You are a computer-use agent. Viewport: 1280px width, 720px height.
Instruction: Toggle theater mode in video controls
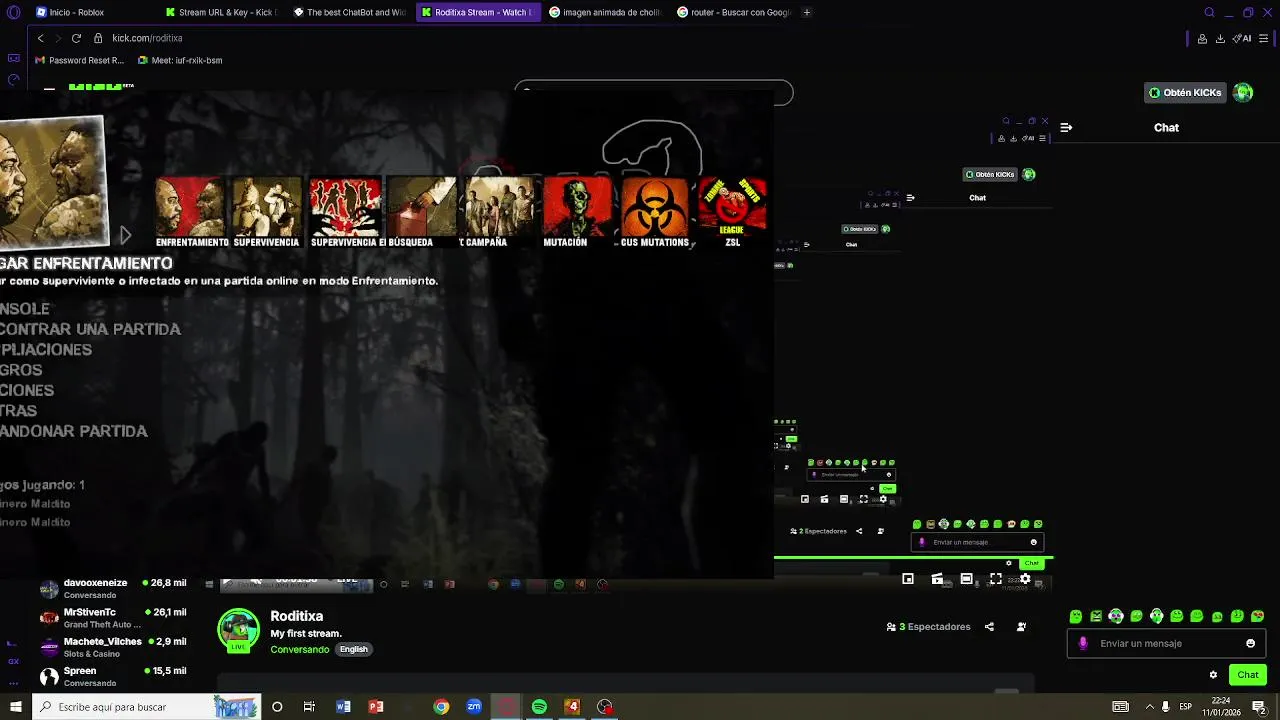pos(967,579)
